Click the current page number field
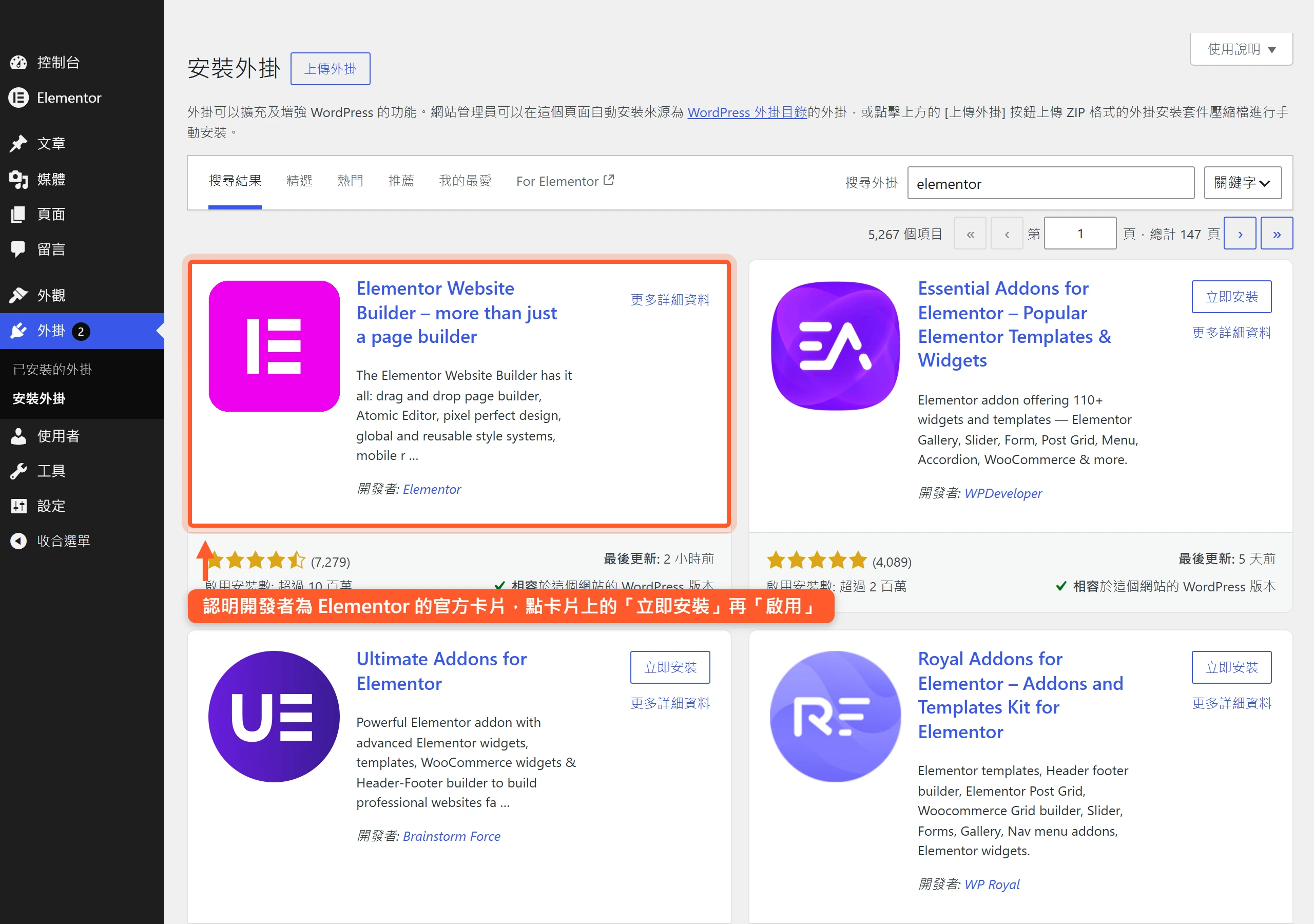Viewport: 1314px width, 924px height. tap(1080, 234)
